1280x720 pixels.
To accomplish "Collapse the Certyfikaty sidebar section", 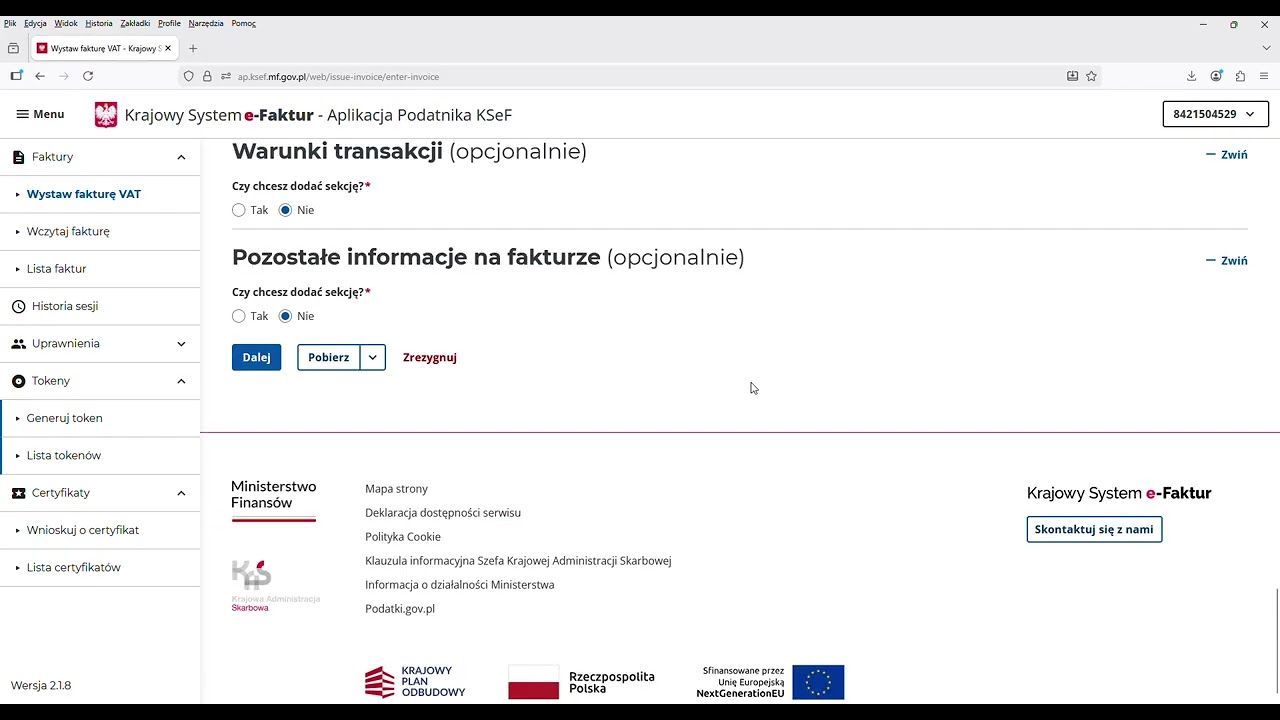I will (x=181, y=493).
